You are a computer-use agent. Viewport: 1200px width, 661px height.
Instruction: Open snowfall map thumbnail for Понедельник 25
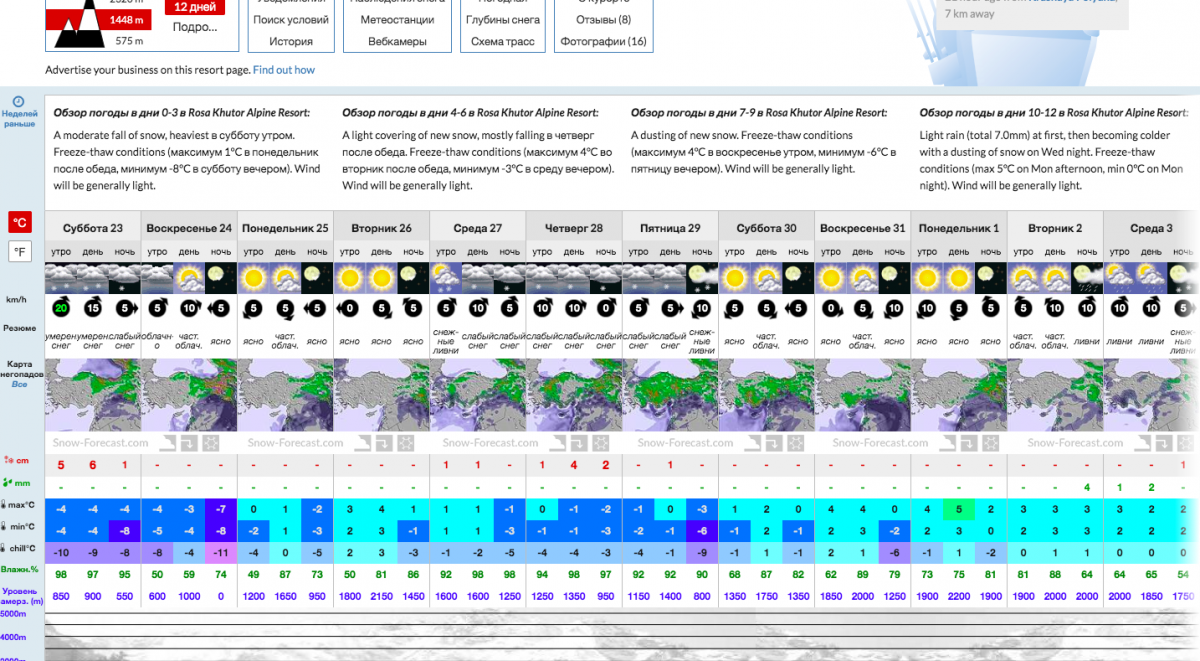tap(286, 395)
